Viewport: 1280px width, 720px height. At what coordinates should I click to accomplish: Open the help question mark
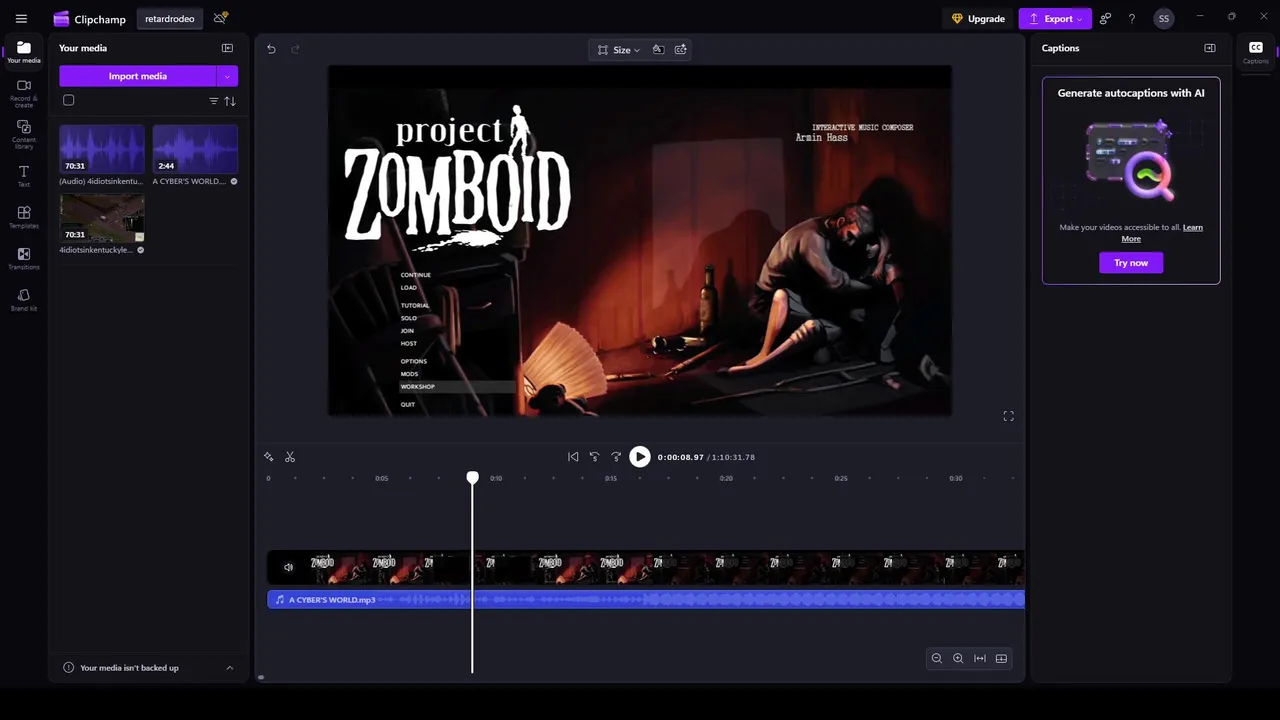click(x=1132, y=18)
